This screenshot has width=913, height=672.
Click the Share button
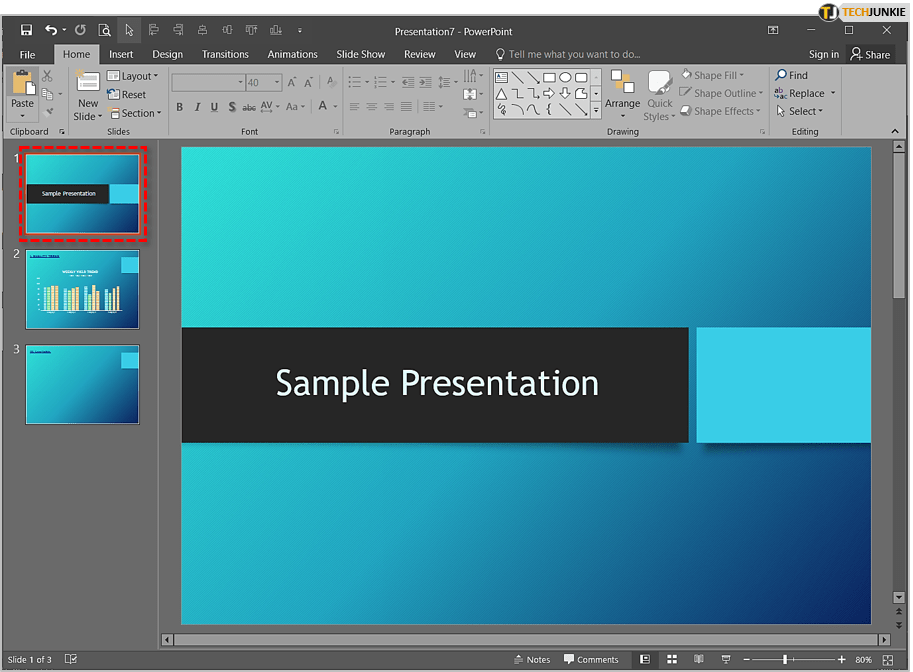[x=870, y=54]
